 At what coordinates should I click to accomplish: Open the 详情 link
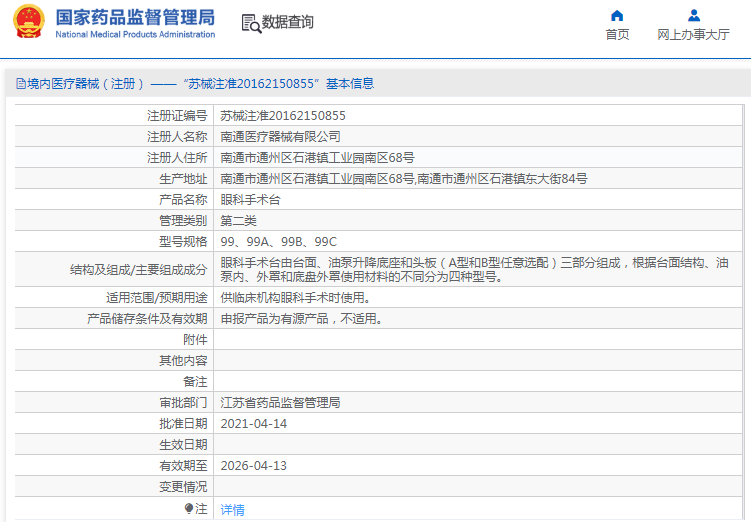[232, 509]
